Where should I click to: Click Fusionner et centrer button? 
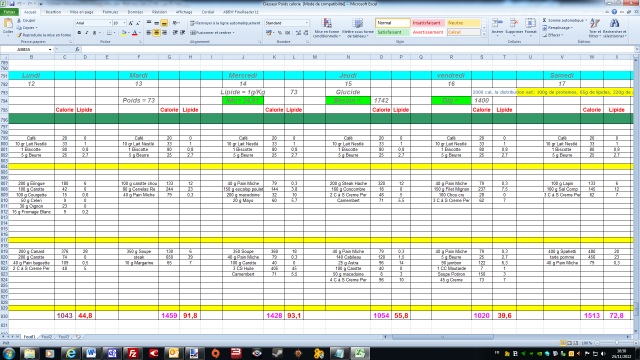pos(212,33)
